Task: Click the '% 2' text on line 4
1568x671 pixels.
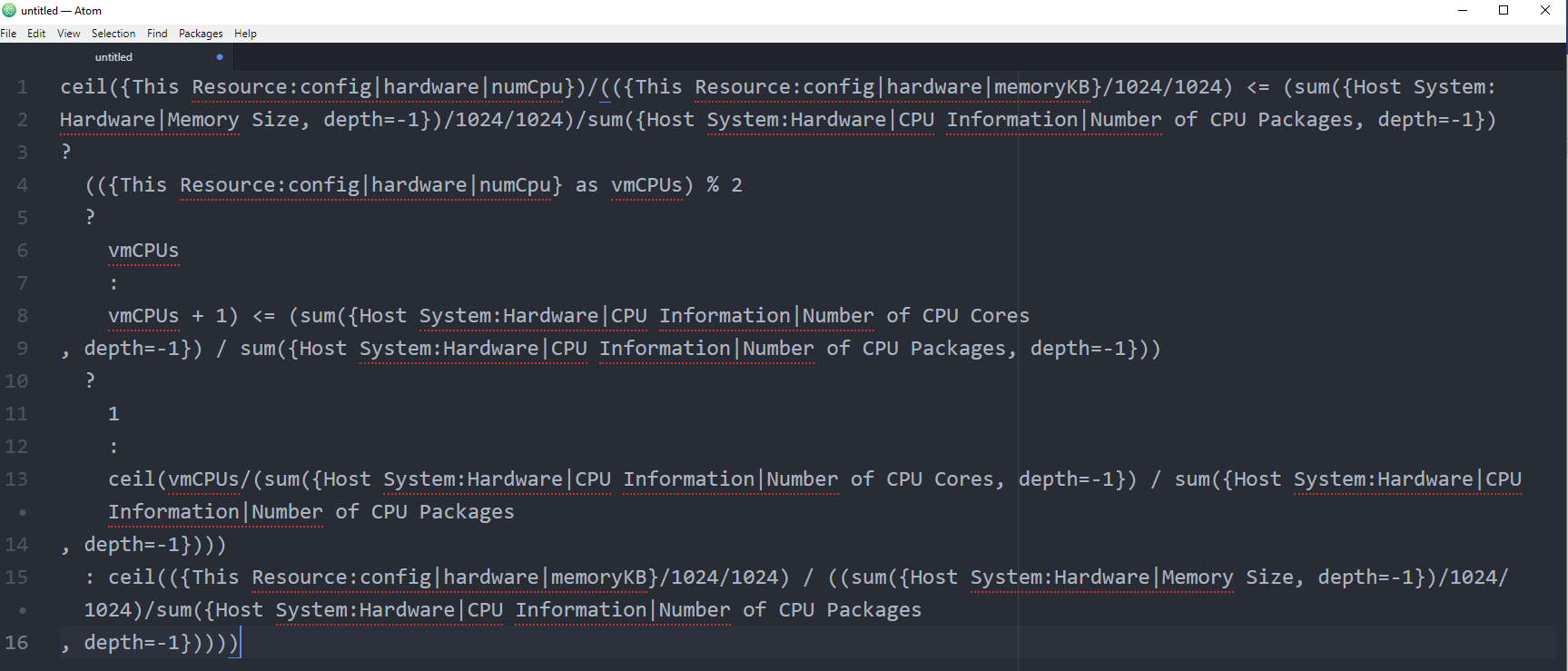Action: coord(725,185)
